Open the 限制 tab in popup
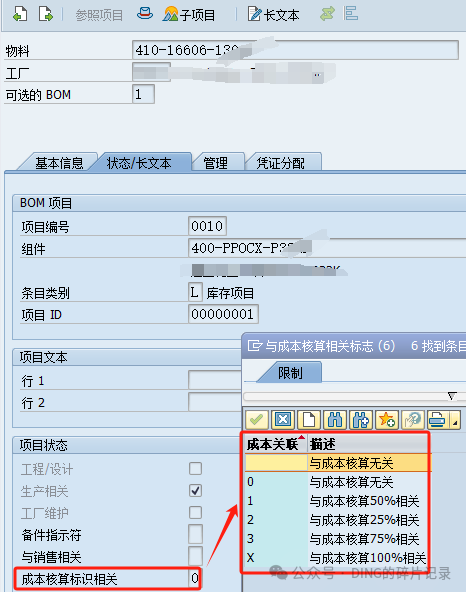This screenshot has height=592, width=466. click(x=290, y=373)
